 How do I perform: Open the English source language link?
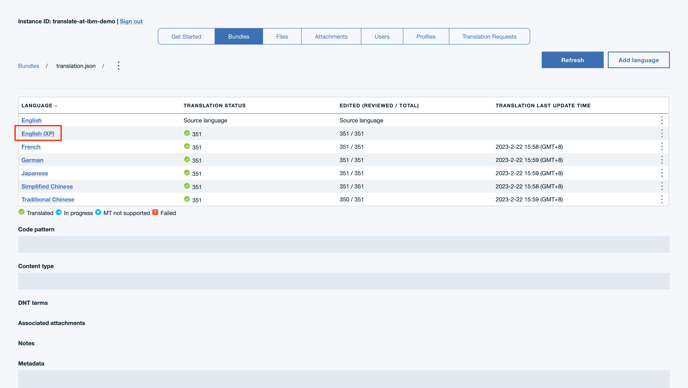(x=32, y=120)
